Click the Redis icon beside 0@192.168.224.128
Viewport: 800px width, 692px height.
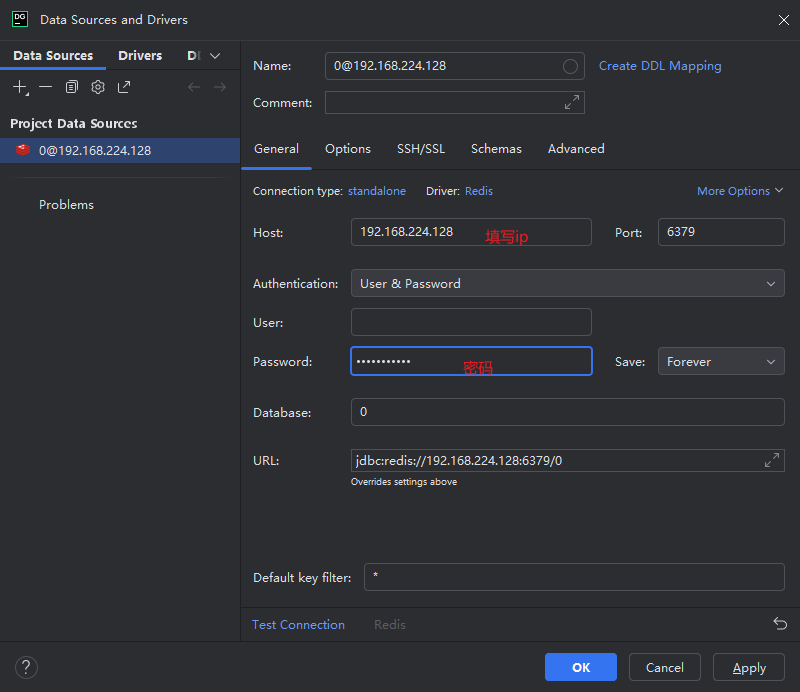(23, 150)
